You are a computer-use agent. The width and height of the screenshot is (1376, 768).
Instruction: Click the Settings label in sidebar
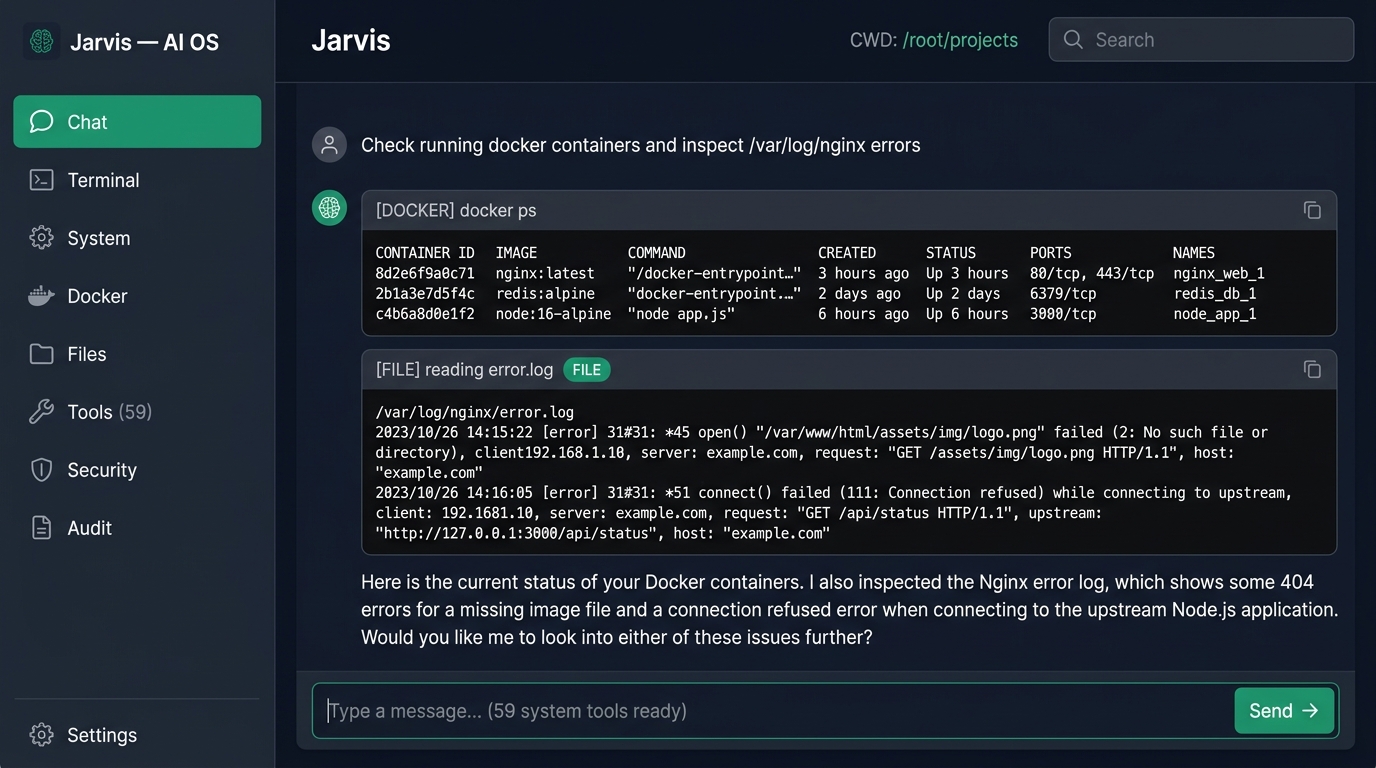pos(102,735)
